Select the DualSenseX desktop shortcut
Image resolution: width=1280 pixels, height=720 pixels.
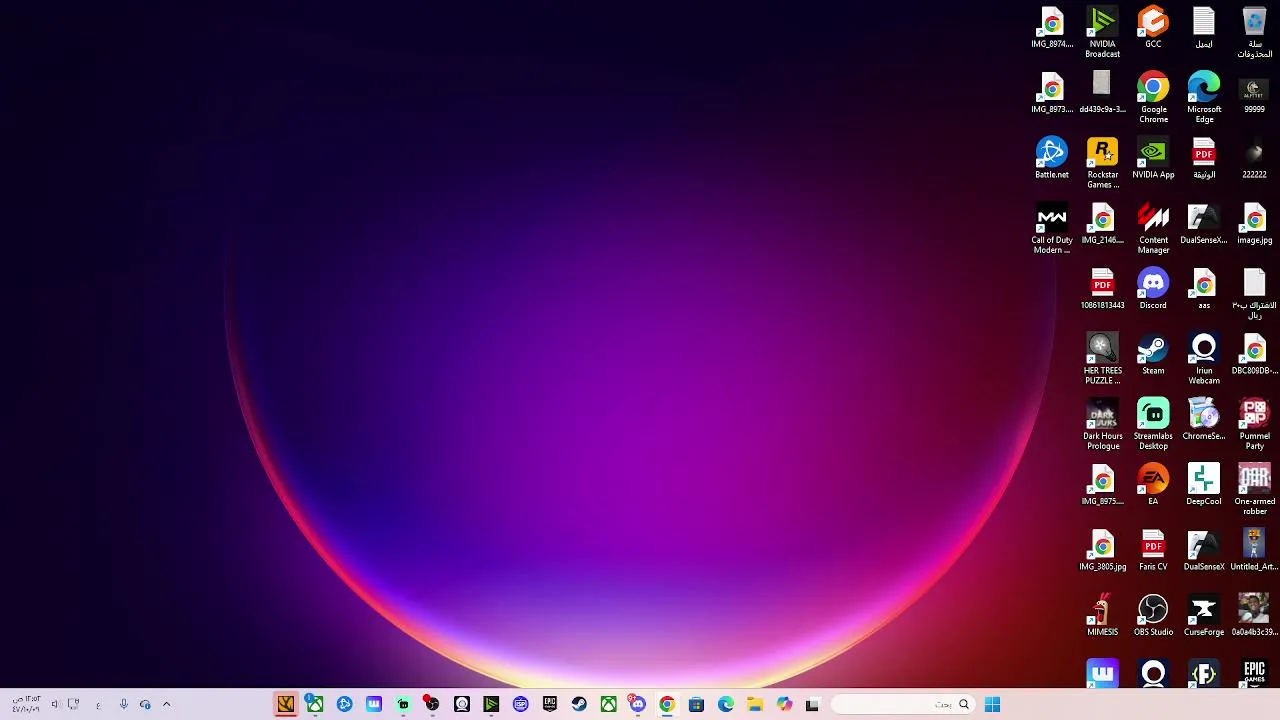(x=1204, y=550)
